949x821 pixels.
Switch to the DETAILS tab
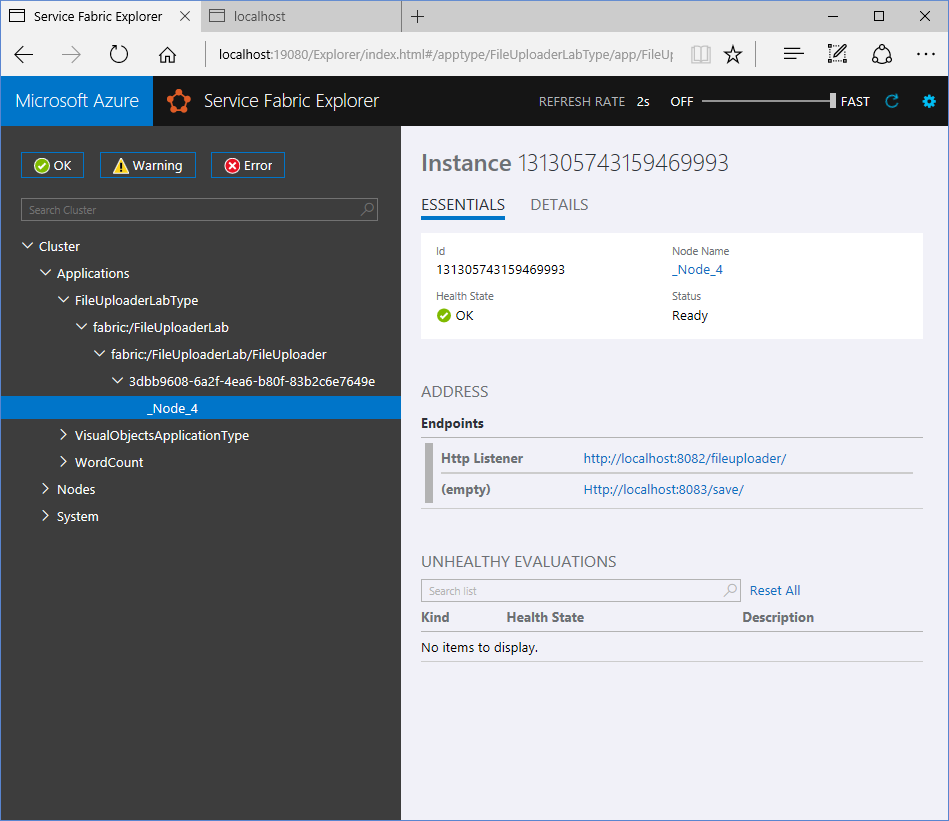pyautogui.click(x=559, y=205)
